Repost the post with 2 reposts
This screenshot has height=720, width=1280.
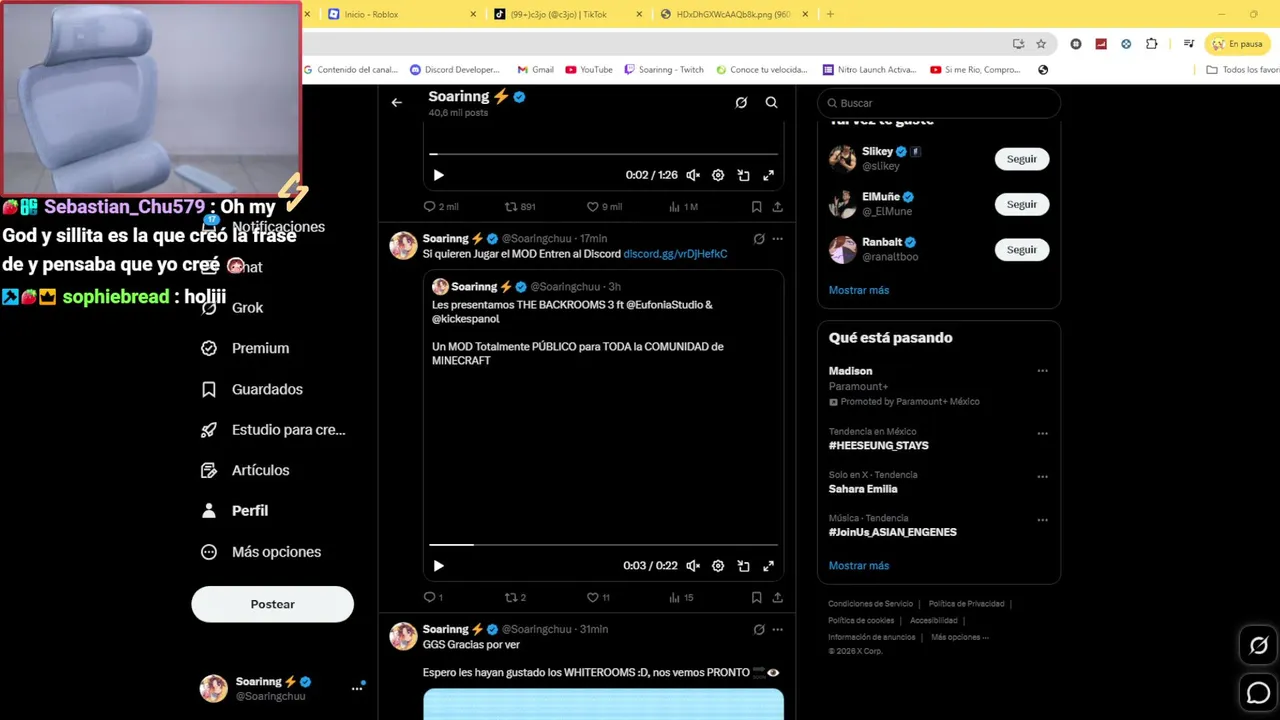click(515, 598)
